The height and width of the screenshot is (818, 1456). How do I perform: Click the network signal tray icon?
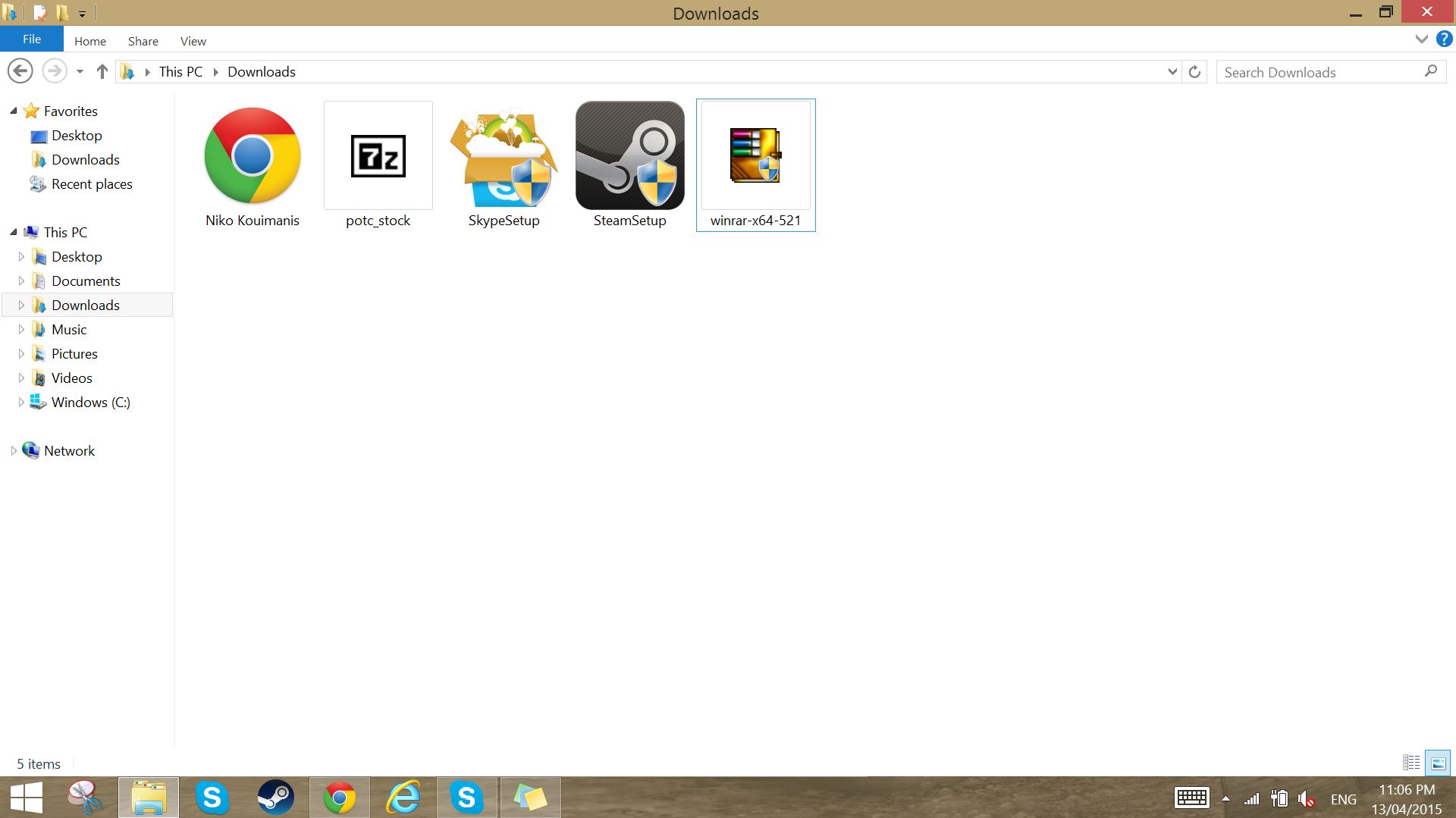tap(1251, 799)
